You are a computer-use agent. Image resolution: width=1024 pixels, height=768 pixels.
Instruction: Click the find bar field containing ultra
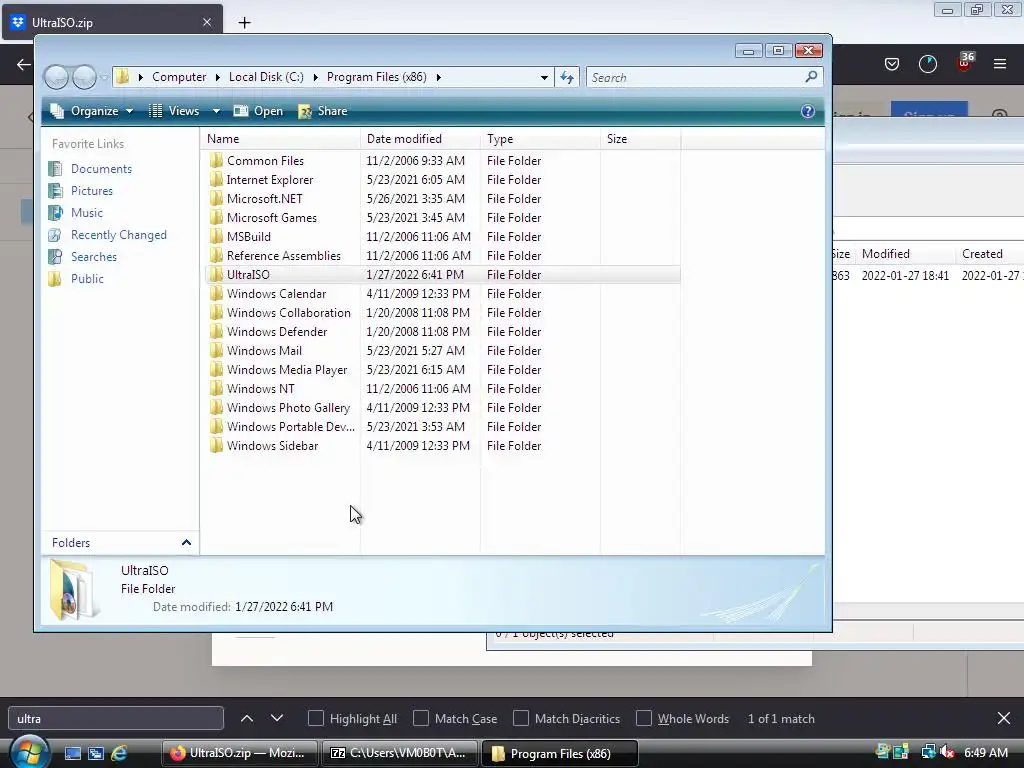click(116, 718)
